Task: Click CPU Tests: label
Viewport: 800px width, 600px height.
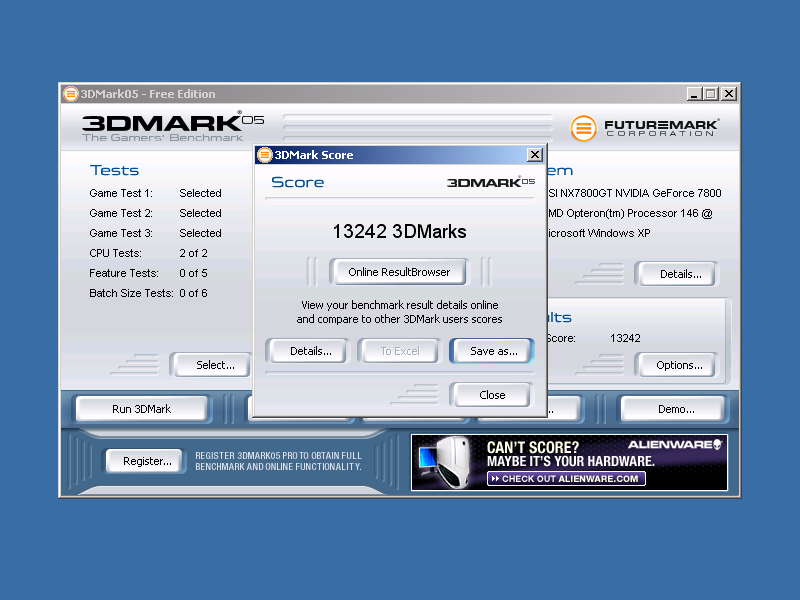Action: (x=115, y=253)
